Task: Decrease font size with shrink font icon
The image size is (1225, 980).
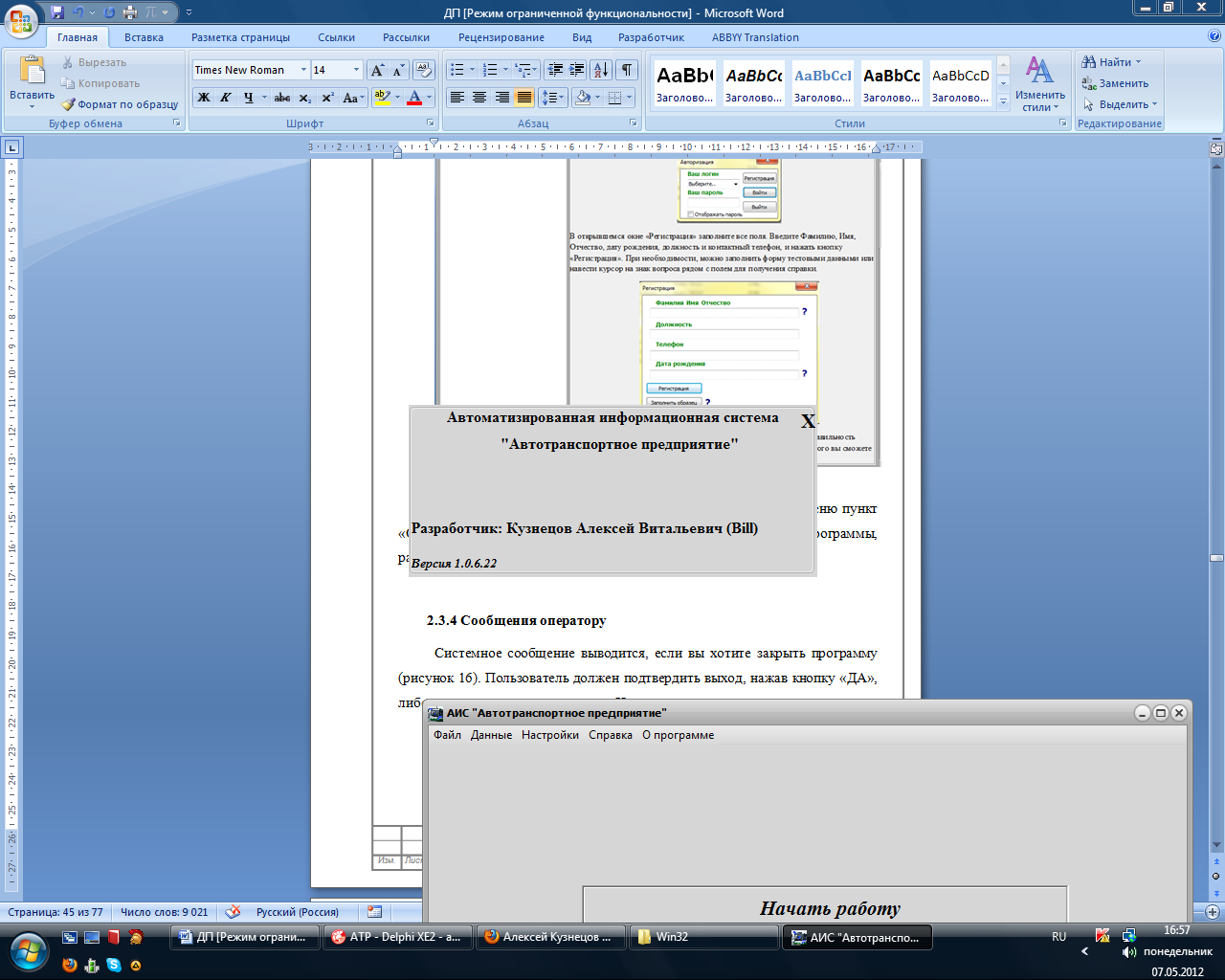Action: pyautogui.click(x=398, y=70)
